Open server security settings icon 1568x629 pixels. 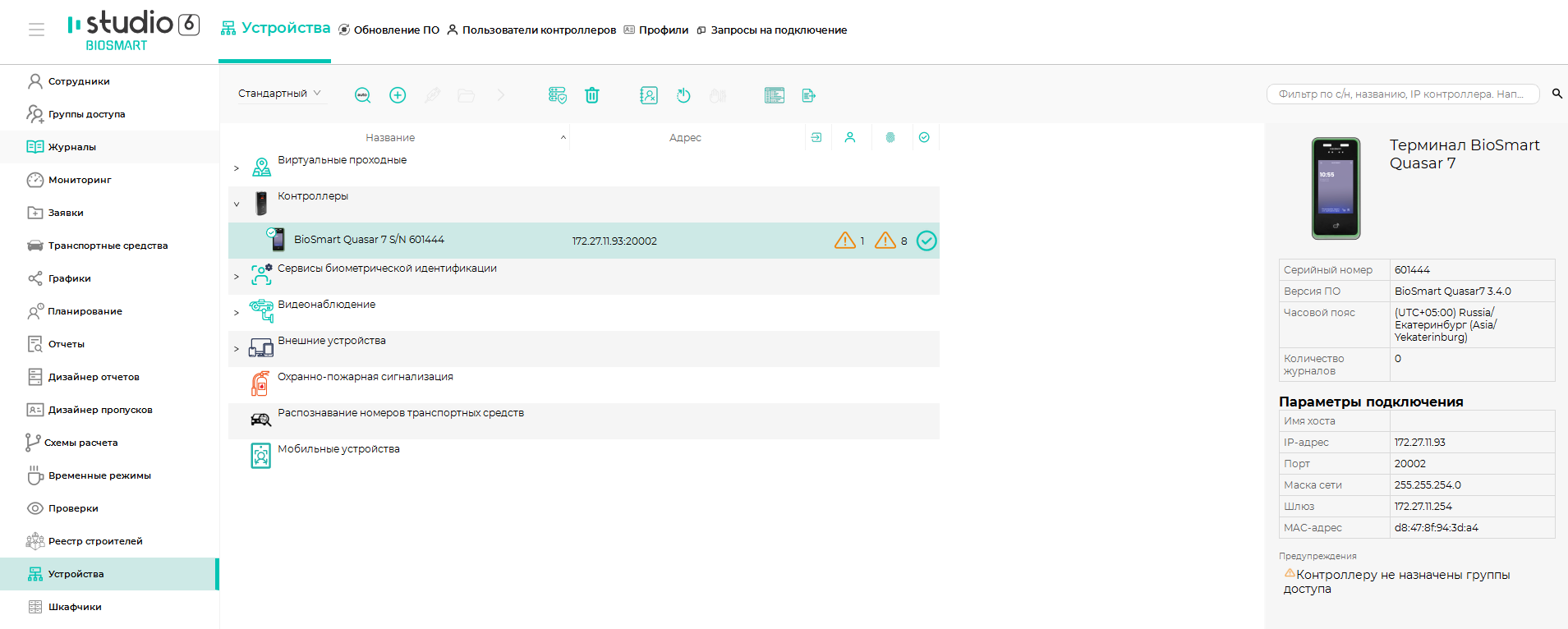(x=558, y=95)
